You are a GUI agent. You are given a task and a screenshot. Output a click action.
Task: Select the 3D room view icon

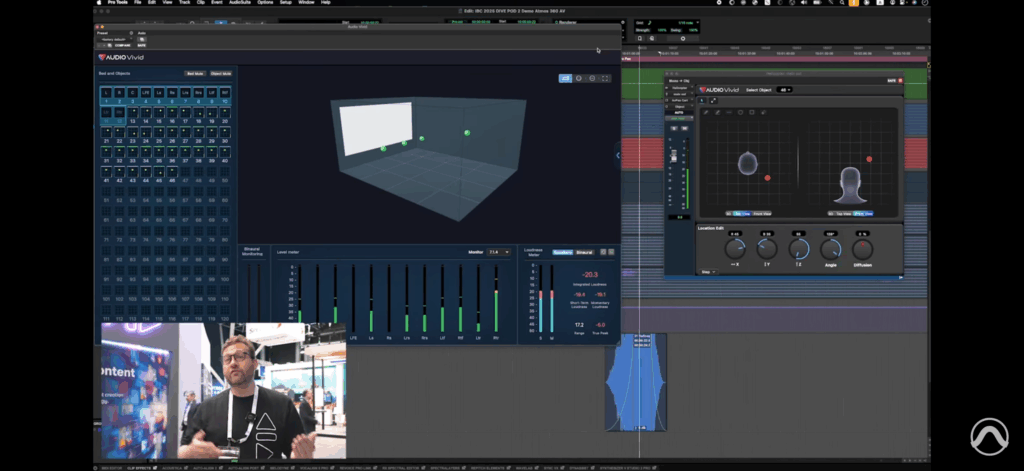click(566, 78)
